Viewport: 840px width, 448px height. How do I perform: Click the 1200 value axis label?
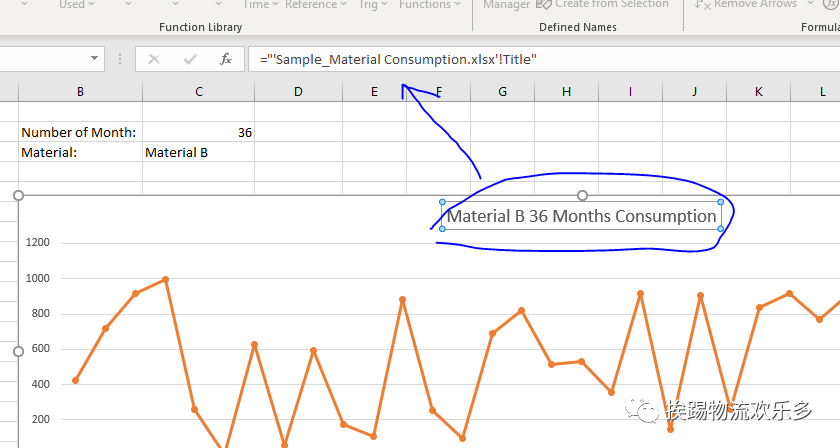click(x=38, y=242)
